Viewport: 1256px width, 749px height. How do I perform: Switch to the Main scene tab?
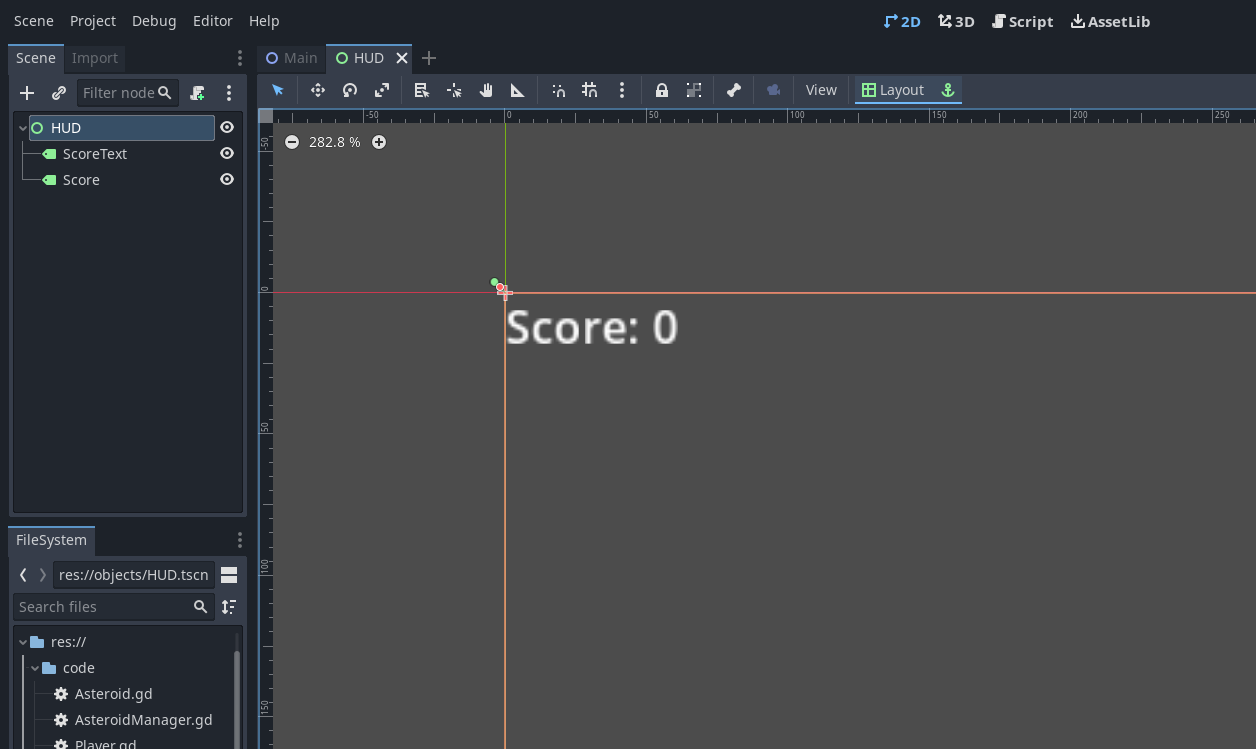[291, 58]
